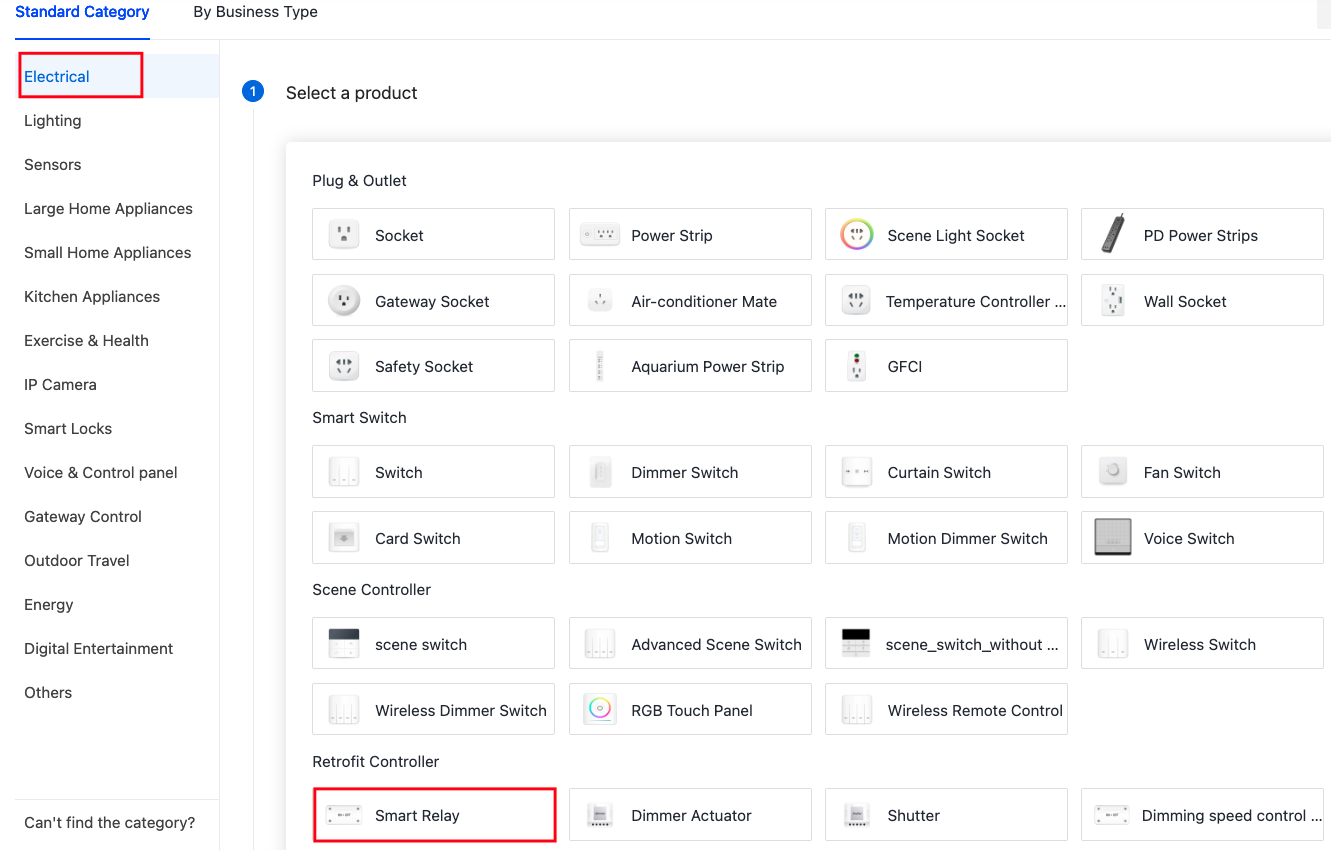Click the Can't find the category link
The width and height of the screenshot is (1331, 850).
(x=109, y=822)
